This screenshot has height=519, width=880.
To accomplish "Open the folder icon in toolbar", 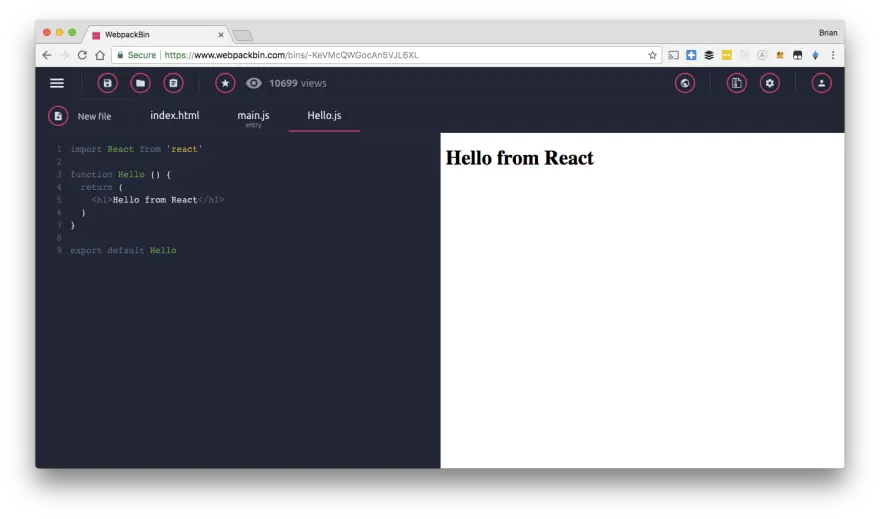I will tap(140, 83).
